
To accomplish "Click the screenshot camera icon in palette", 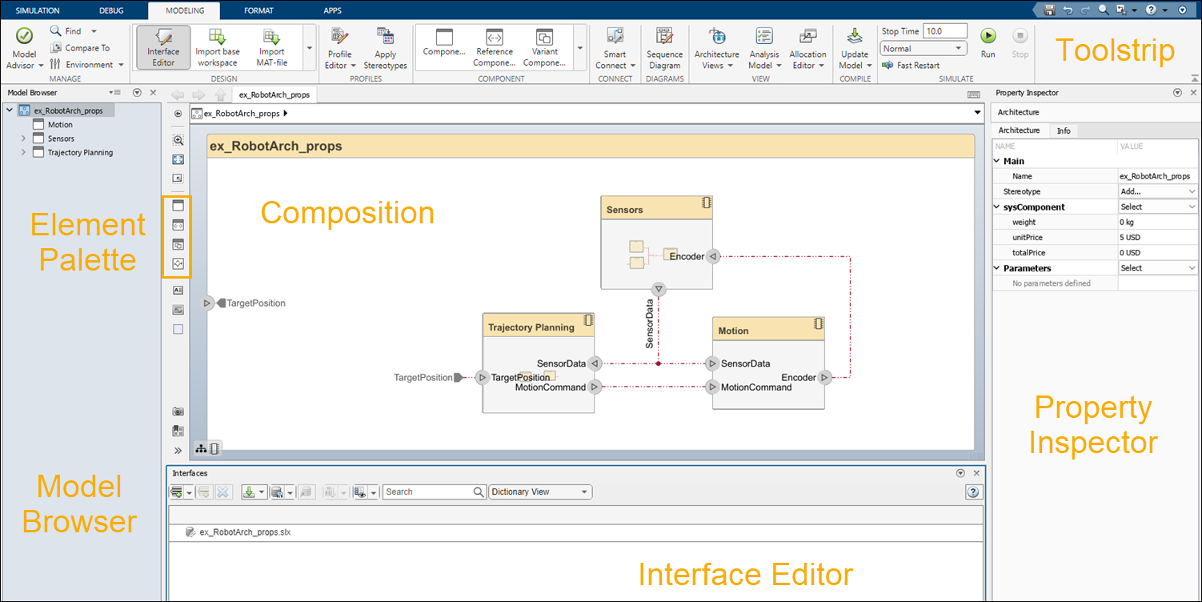I will pos(178,411).
